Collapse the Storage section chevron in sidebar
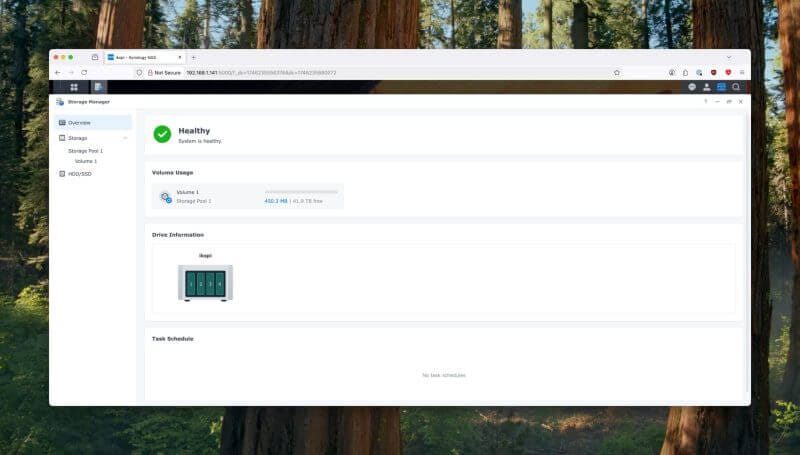 coord(125,138)
